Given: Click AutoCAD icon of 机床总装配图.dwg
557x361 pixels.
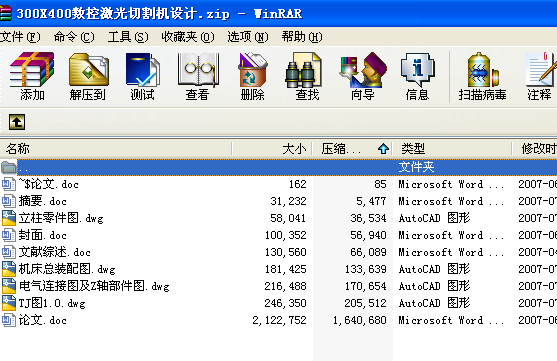Looking at the screenshot, I should 9,269.
